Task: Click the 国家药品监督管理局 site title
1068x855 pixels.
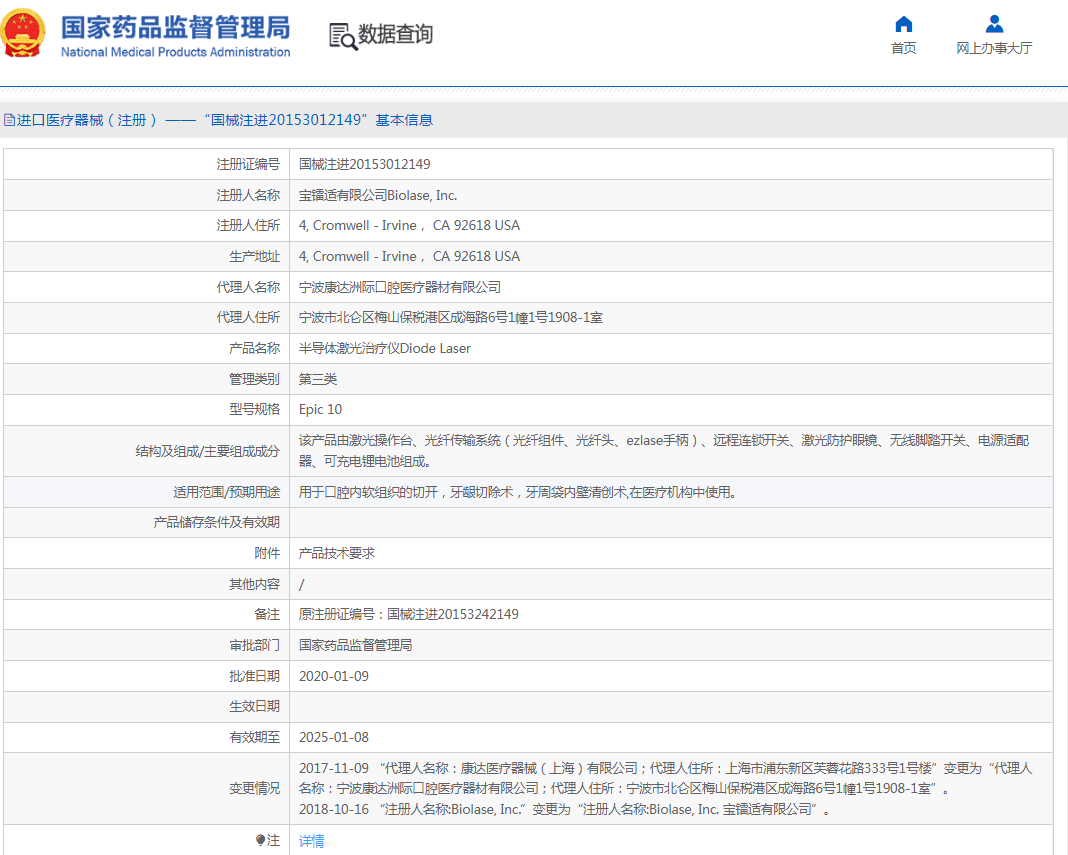Action: (175, 26)
